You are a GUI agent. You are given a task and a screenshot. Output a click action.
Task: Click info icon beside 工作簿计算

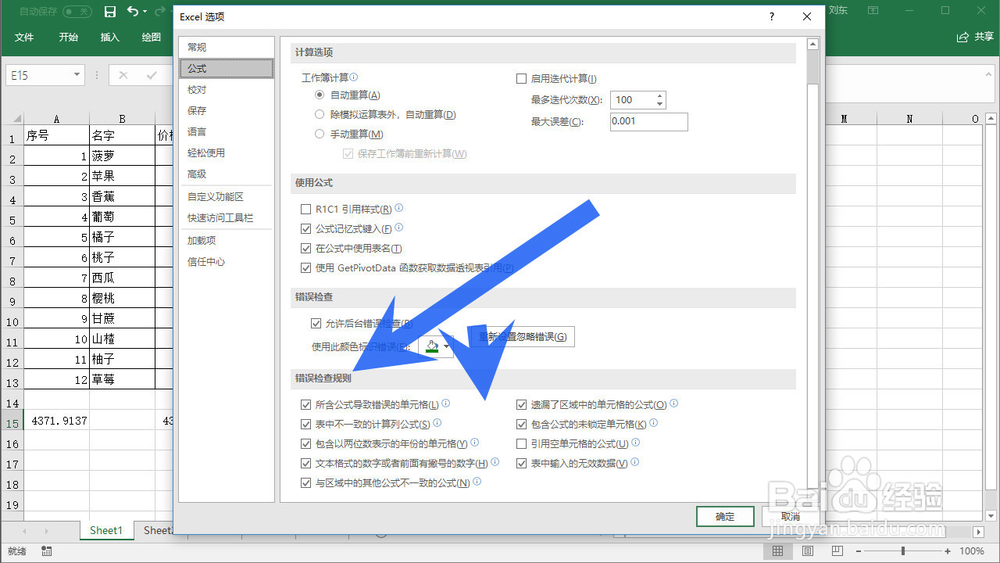[x=354, y=77]
